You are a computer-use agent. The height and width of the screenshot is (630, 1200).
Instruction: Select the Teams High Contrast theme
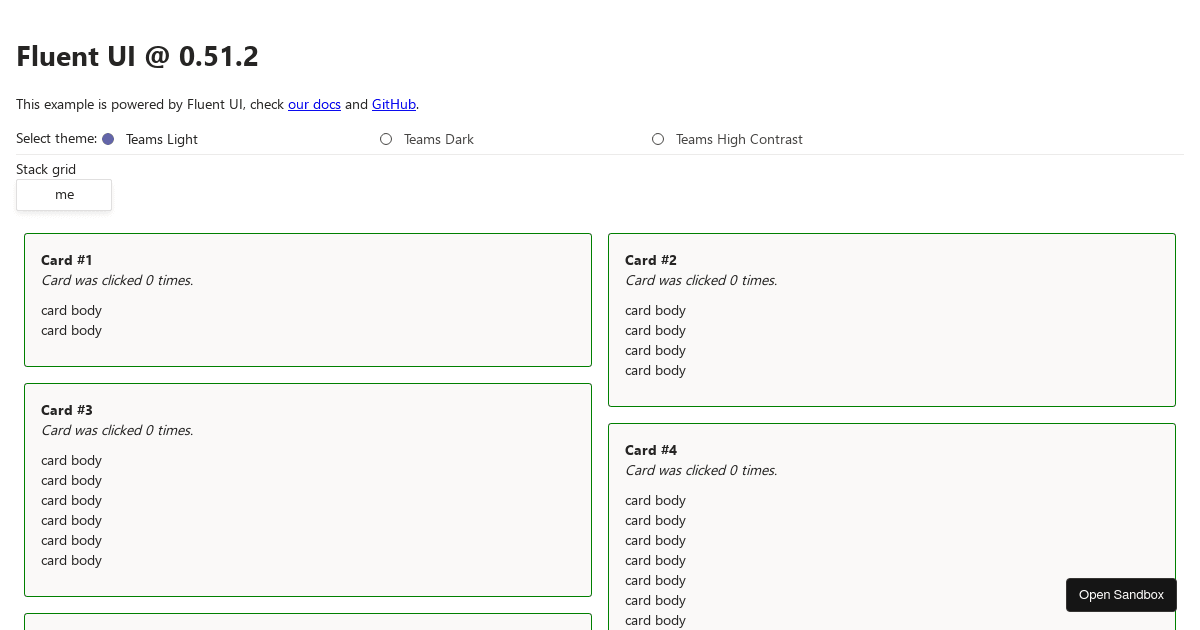(658, 139)
